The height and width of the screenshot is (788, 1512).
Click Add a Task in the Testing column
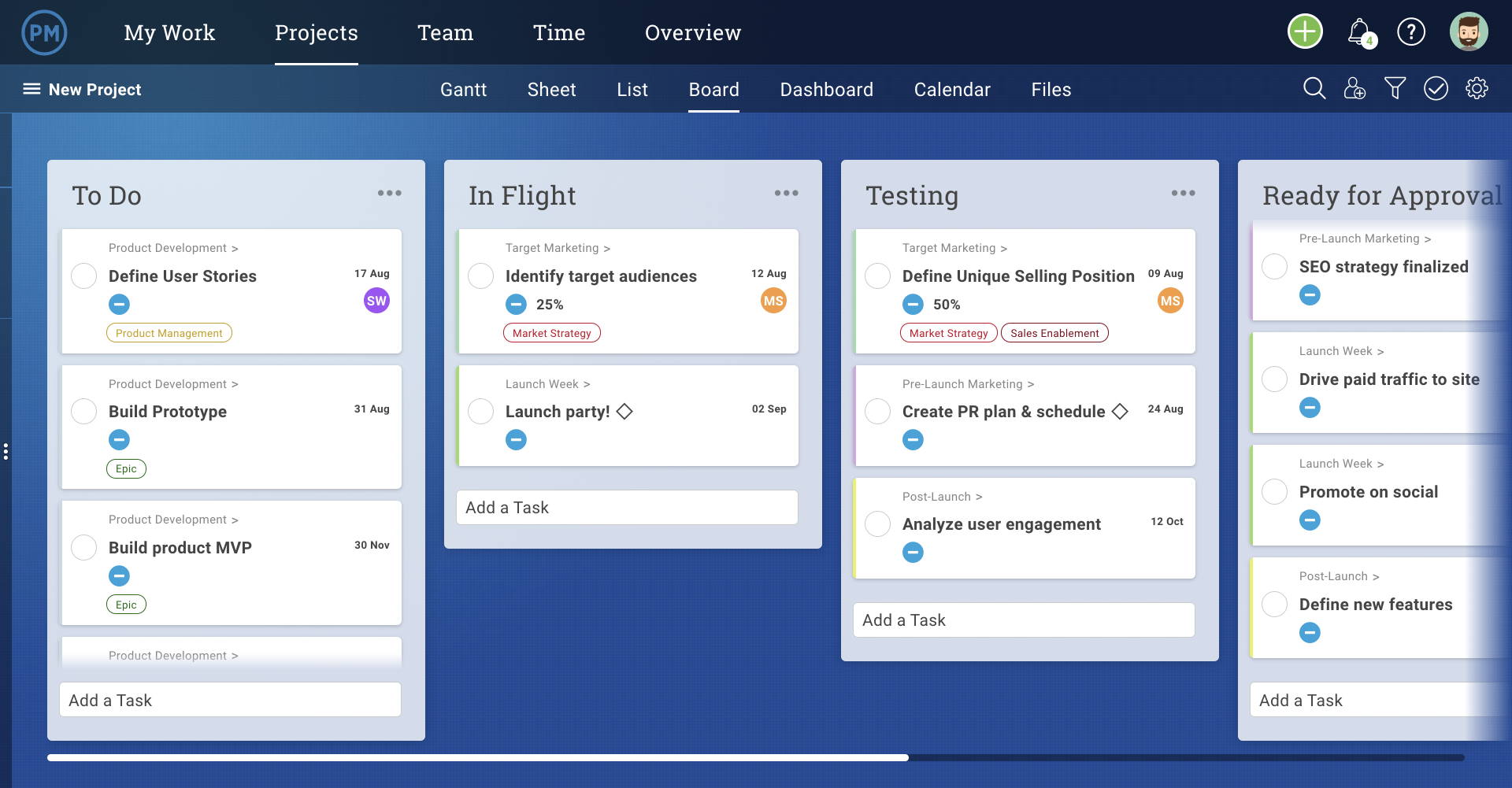point(1023,620)
